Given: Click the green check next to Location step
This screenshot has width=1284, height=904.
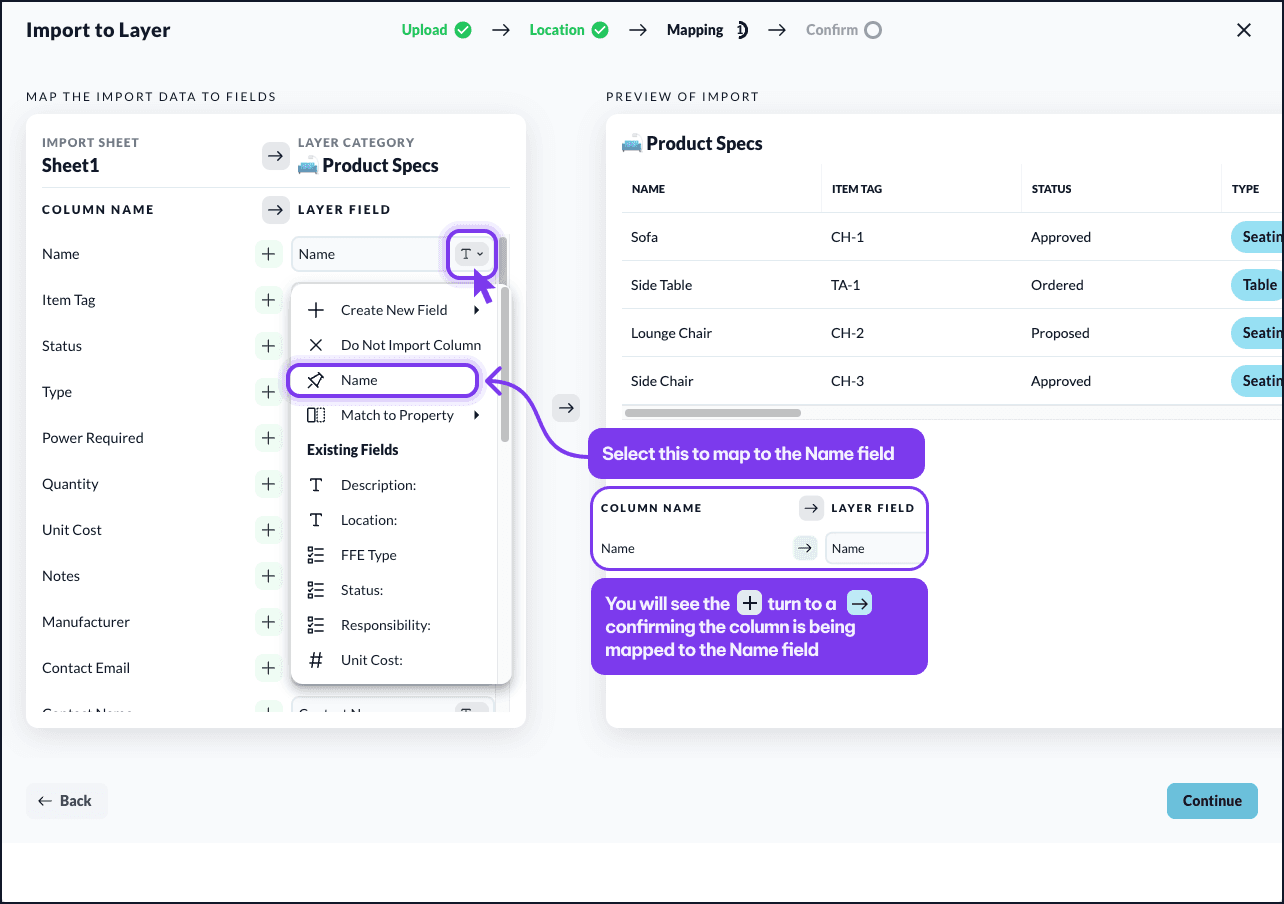Looking at the screenshot, I should (600, 30).
